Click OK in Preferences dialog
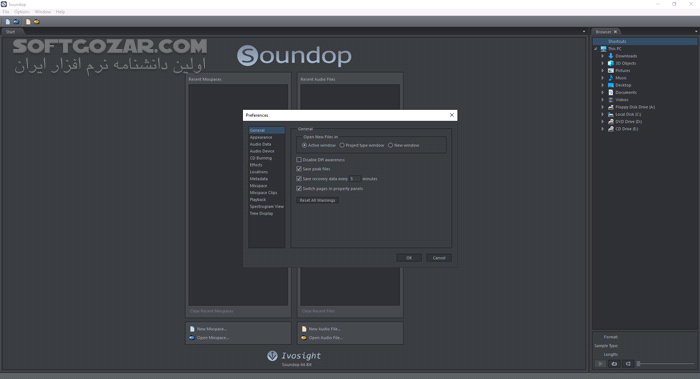 coord(409,258)
